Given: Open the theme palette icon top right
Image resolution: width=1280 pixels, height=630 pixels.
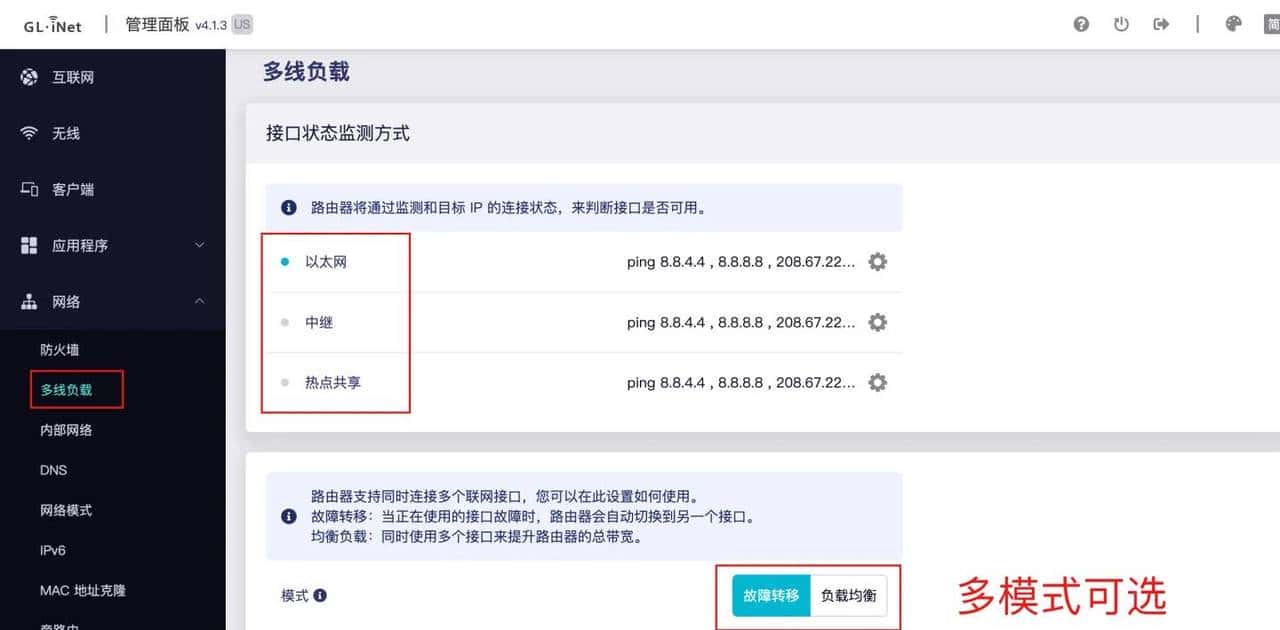Looking at the screenshot, I should point(1233,23).
